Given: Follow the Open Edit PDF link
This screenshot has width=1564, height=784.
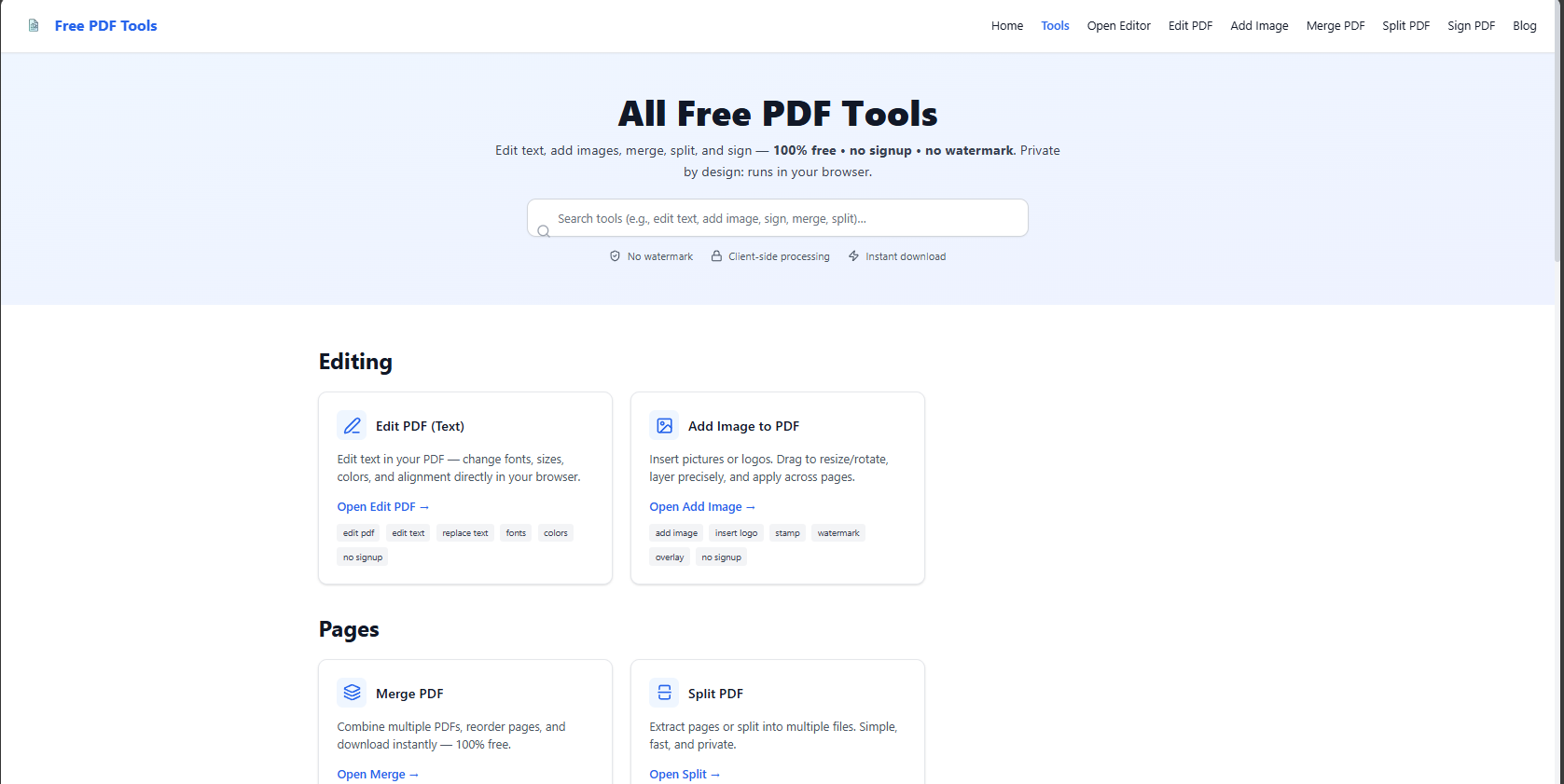Looking at the screenshot, I should tap(383, 507).
